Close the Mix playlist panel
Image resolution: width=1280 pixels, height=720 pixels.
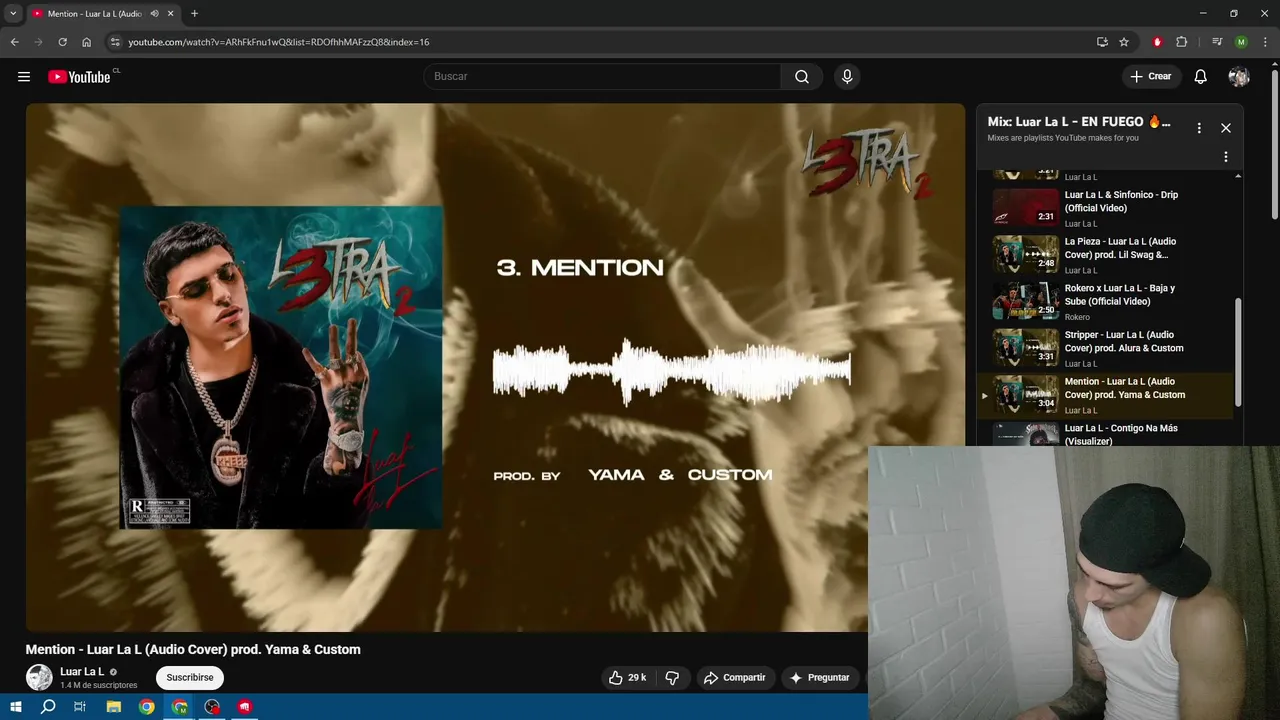[1226, 128]
